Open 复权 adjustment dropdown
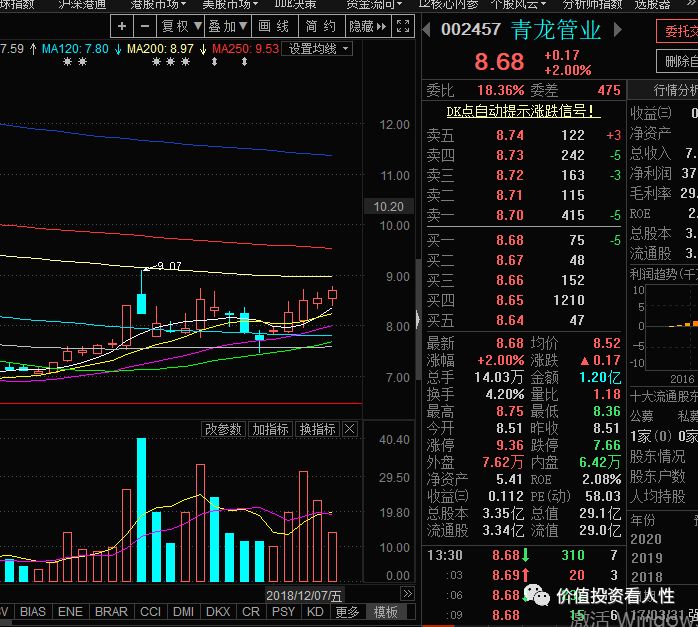 181,26
